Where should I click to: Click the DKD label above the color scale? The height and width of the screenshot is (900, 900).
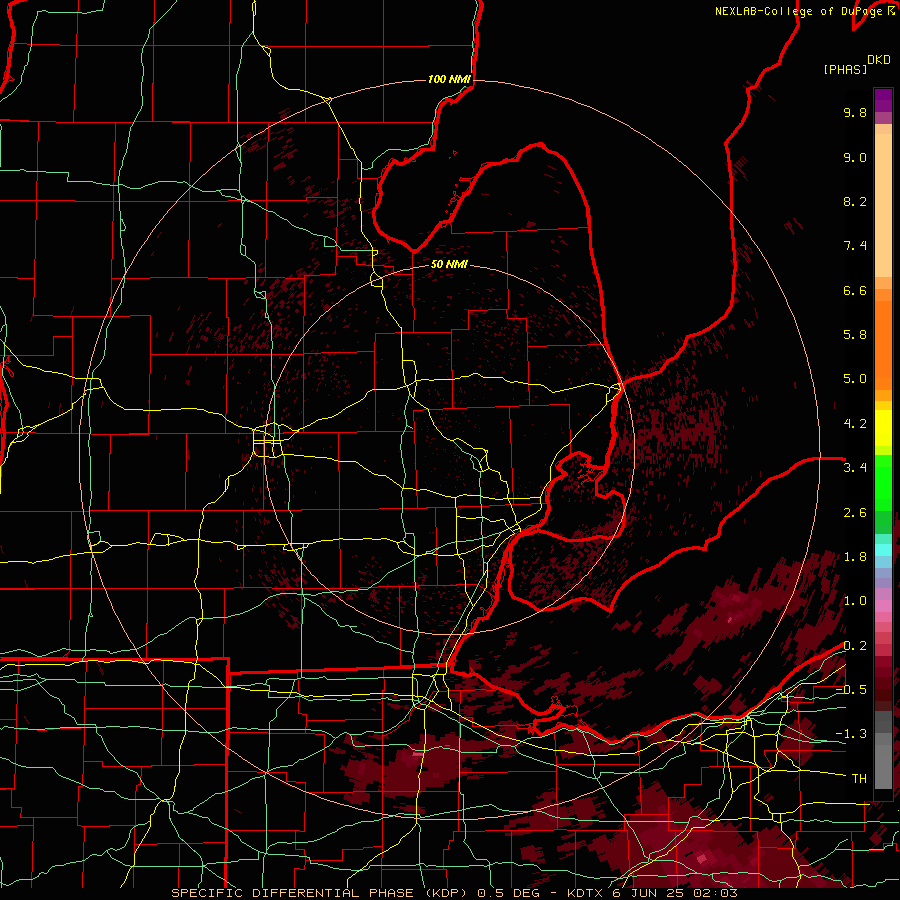coord(879,60)
